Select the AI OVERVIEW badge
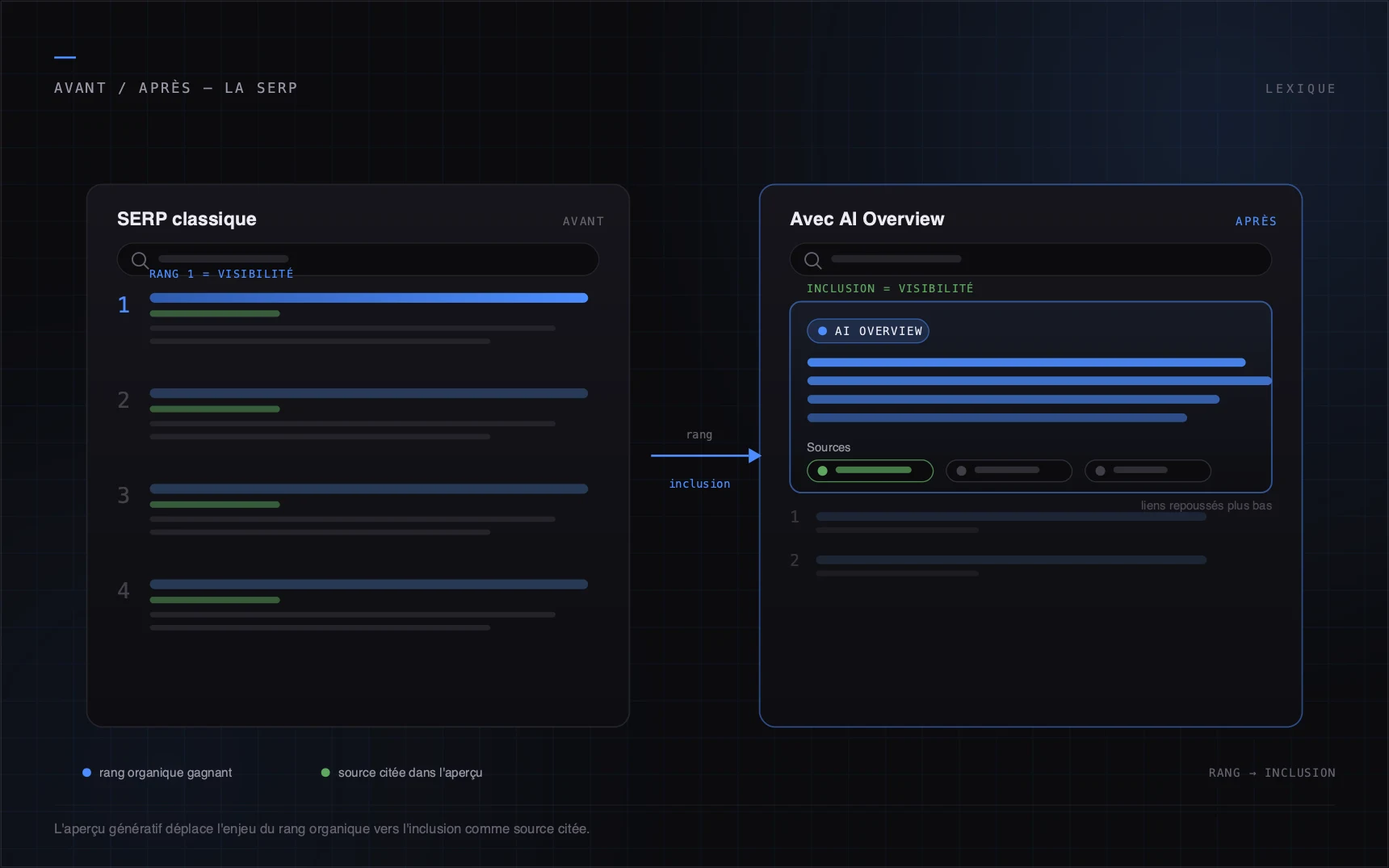The height and width of the screenshot is (868, 1389). (868, 331)
